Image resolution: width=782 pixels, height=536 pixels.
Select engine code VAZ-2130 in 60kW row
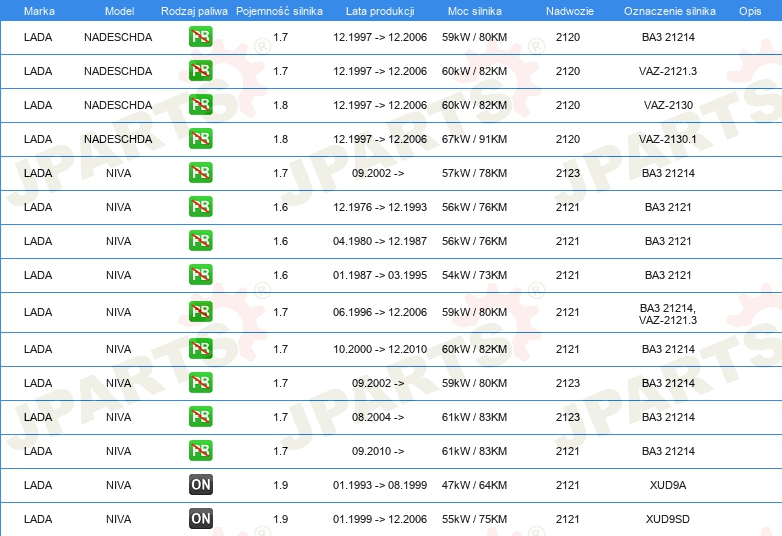pyautogui.click(x=668, y=105)
